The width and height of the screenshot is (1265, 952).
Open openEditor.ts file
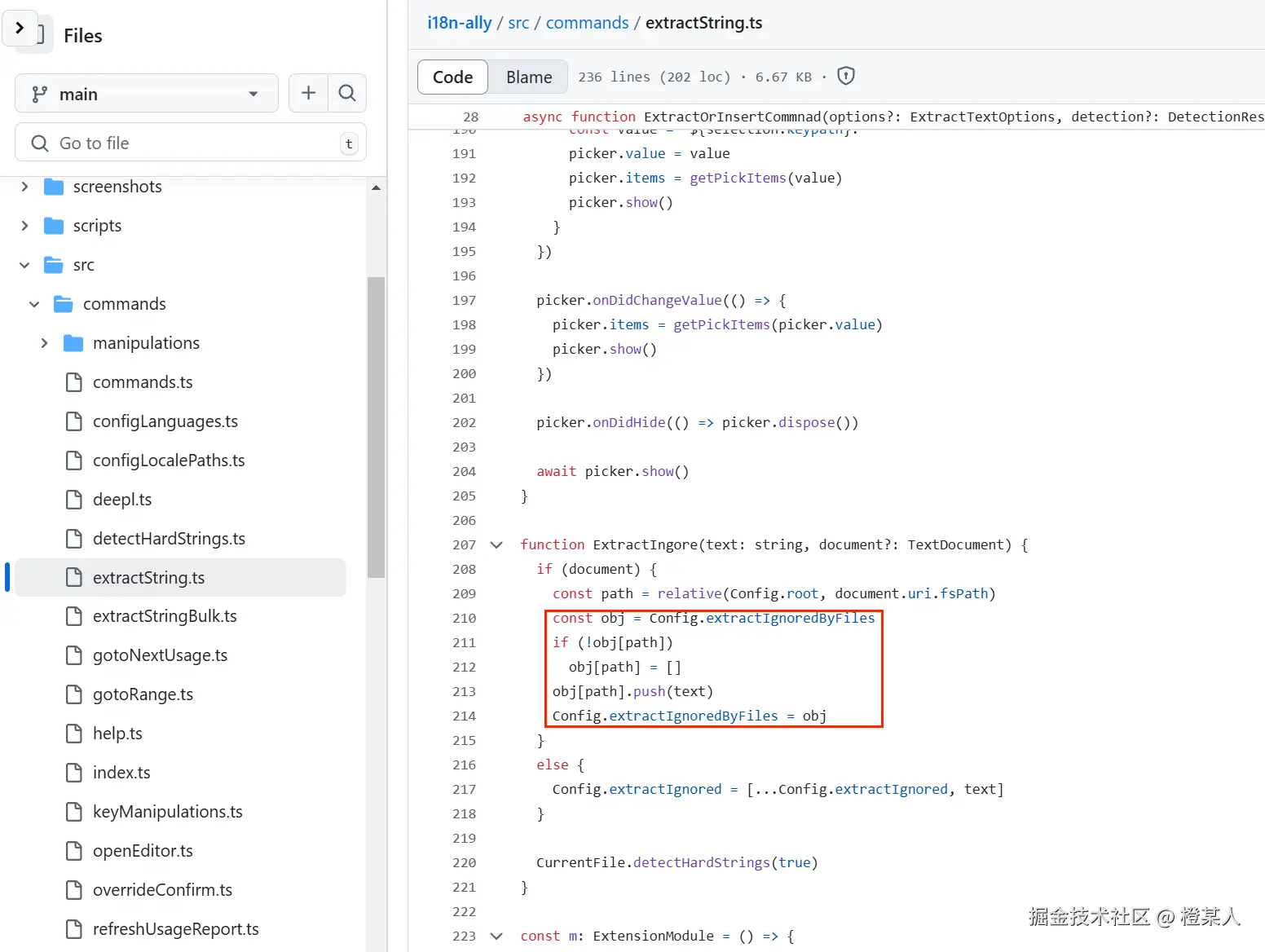click(143, 851)
